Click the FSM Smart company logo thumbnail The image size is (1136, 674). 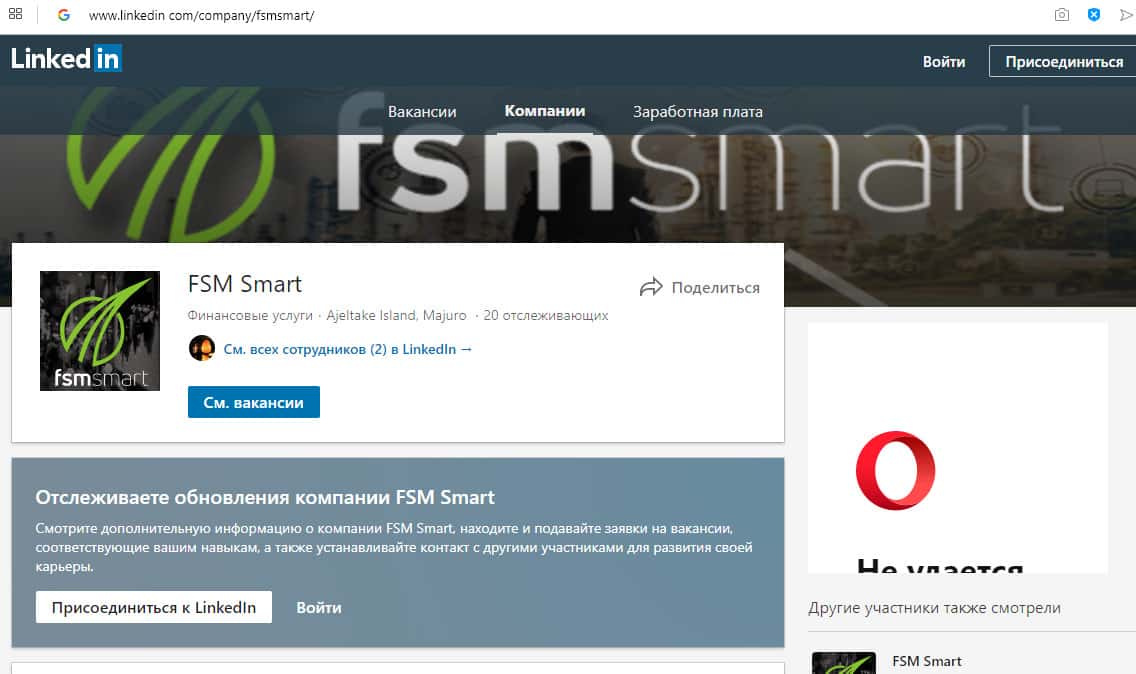(100, 331)
